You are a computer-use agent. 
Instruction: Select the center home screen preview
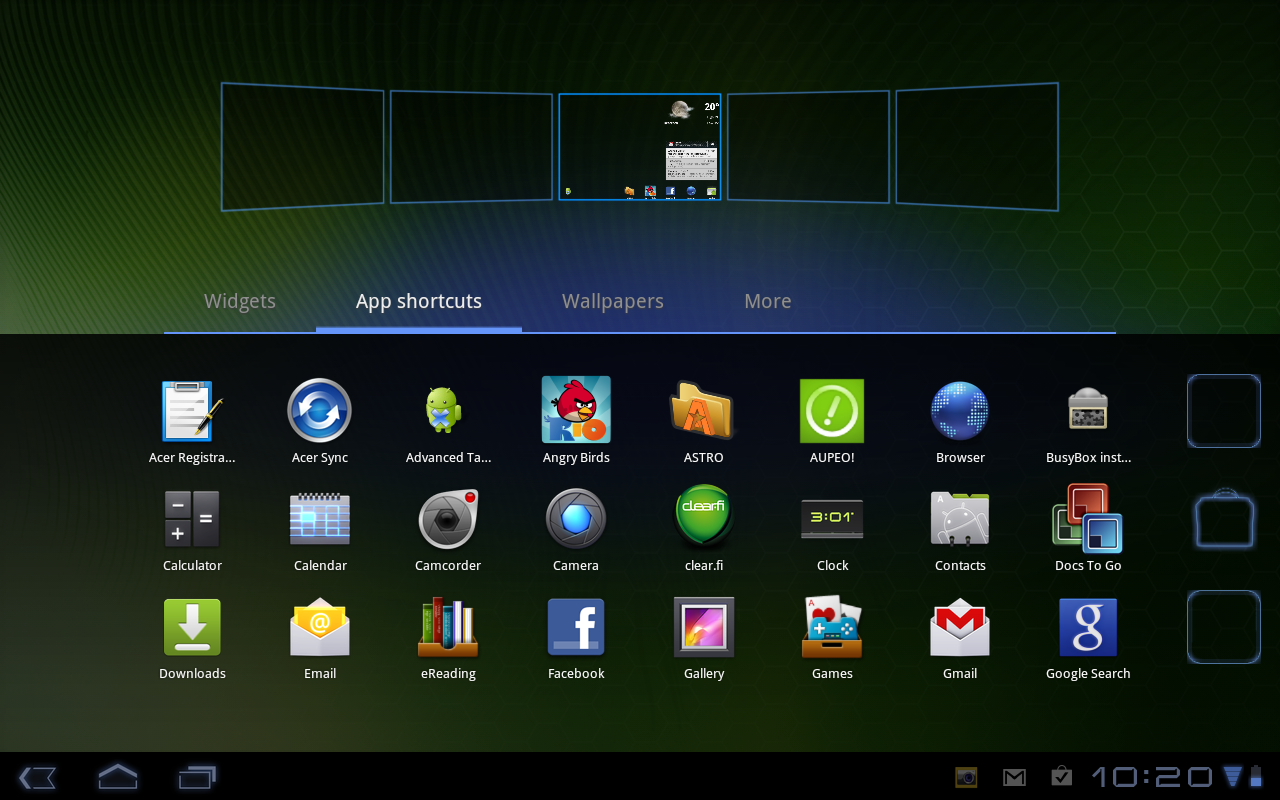coord(640,147)
